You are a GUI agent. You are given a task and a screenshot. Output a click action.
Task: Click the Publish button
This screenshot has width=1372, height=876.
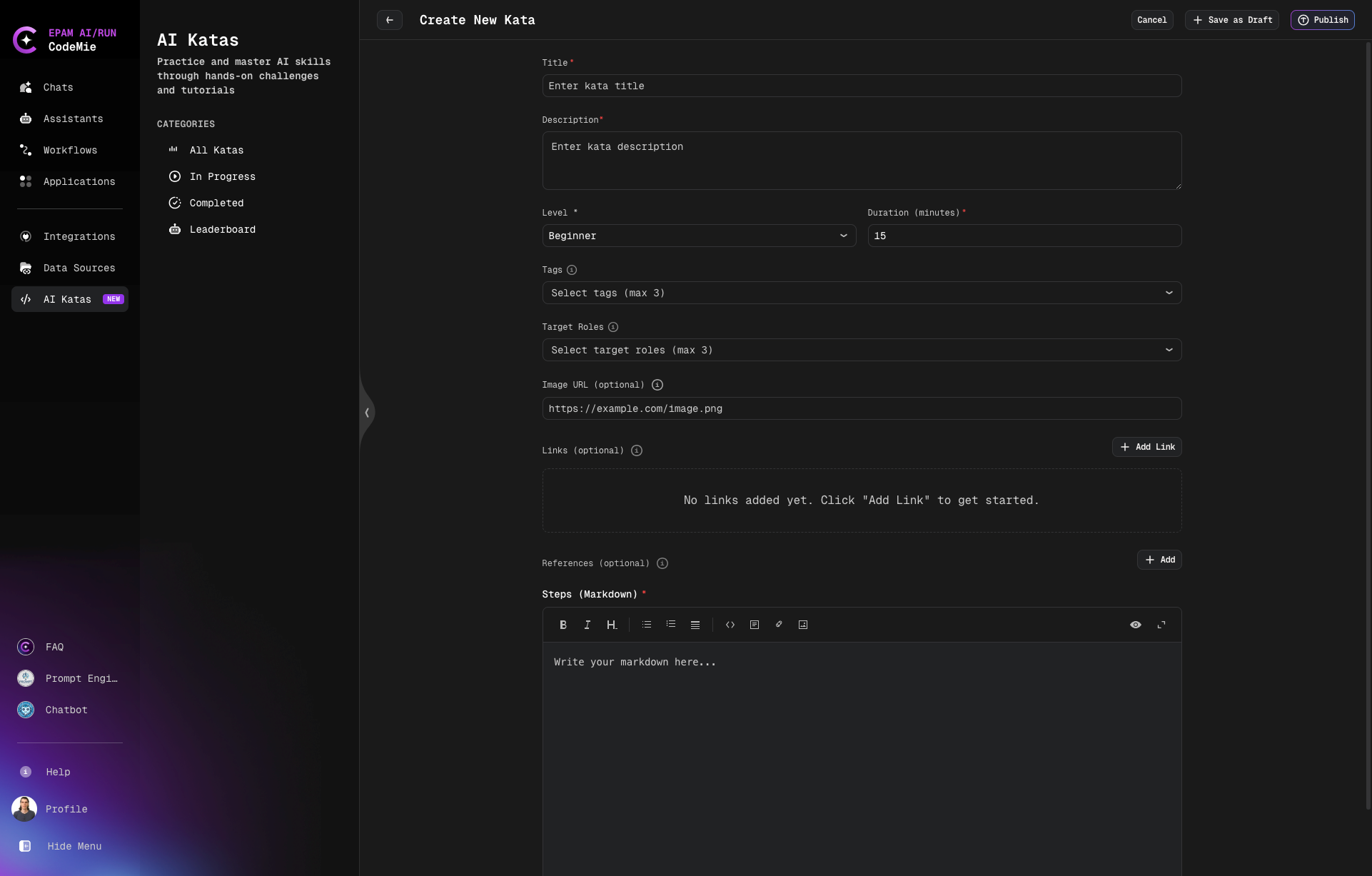(x=1322, y=20)
